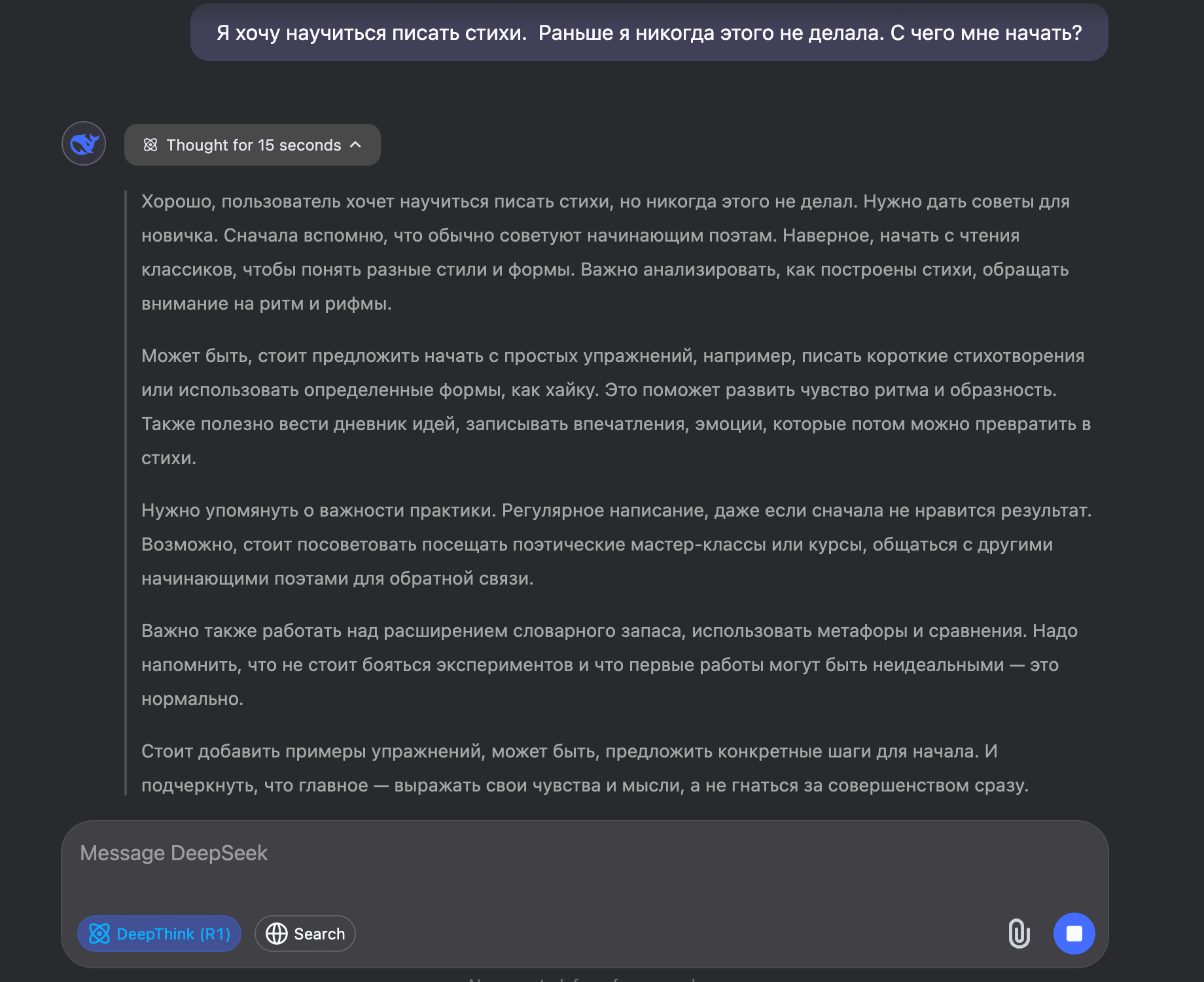Viewport: 1204px width, 982px height.
Task: Click the "Thought for 15 seconds" label
Action: (254, 145)
